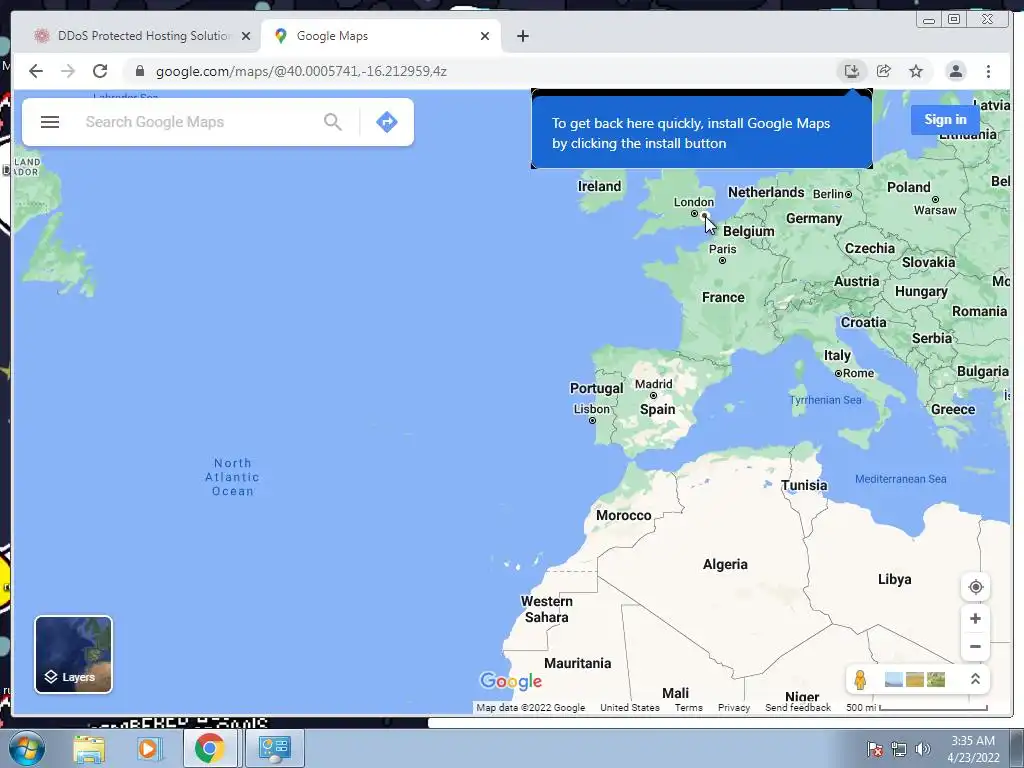This screenshot has width=1024, height=768.
Task: Click the Paris city label
Action: click(722, 249)
